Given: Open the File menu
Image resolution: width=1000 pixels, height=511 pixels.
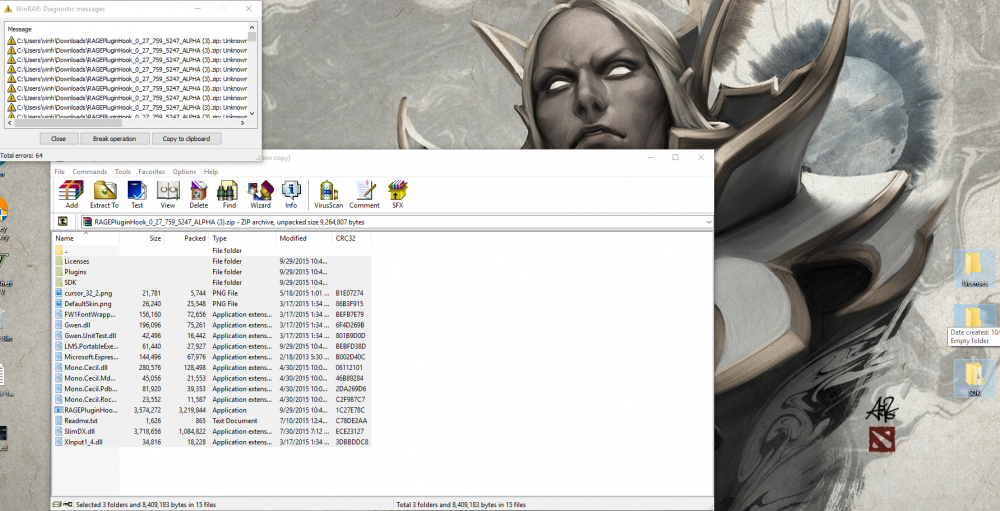Looking at the screenshot, I should click(59, 172).
